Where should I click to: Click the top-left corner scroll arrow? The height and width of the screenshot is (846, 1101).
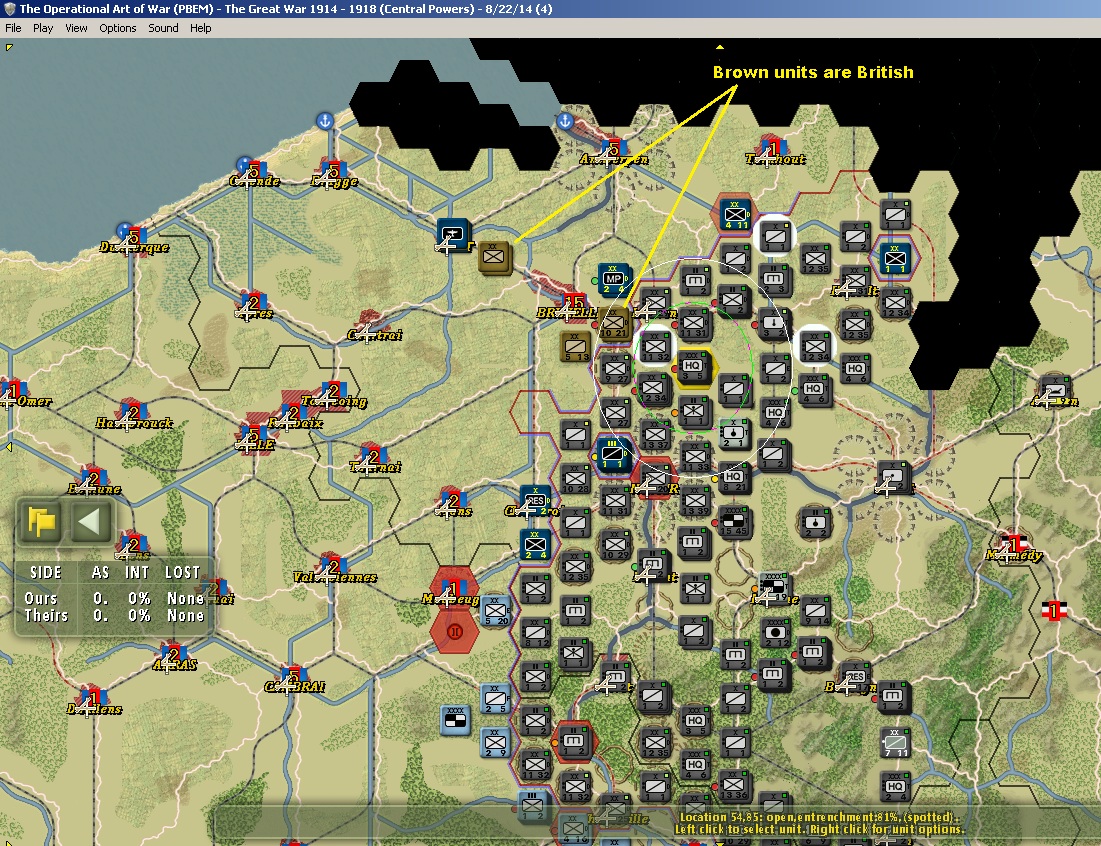(9, 48)
